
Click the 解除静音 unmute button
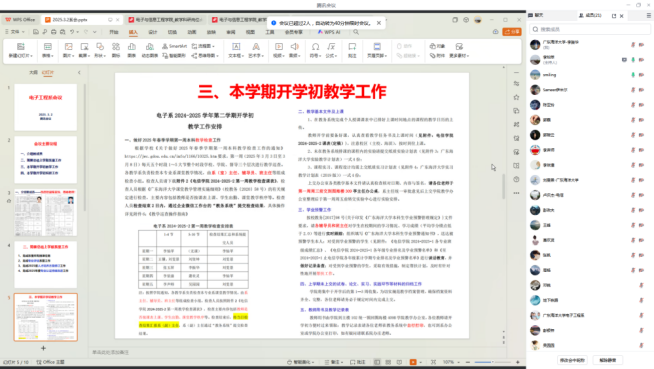coord(607,360)
